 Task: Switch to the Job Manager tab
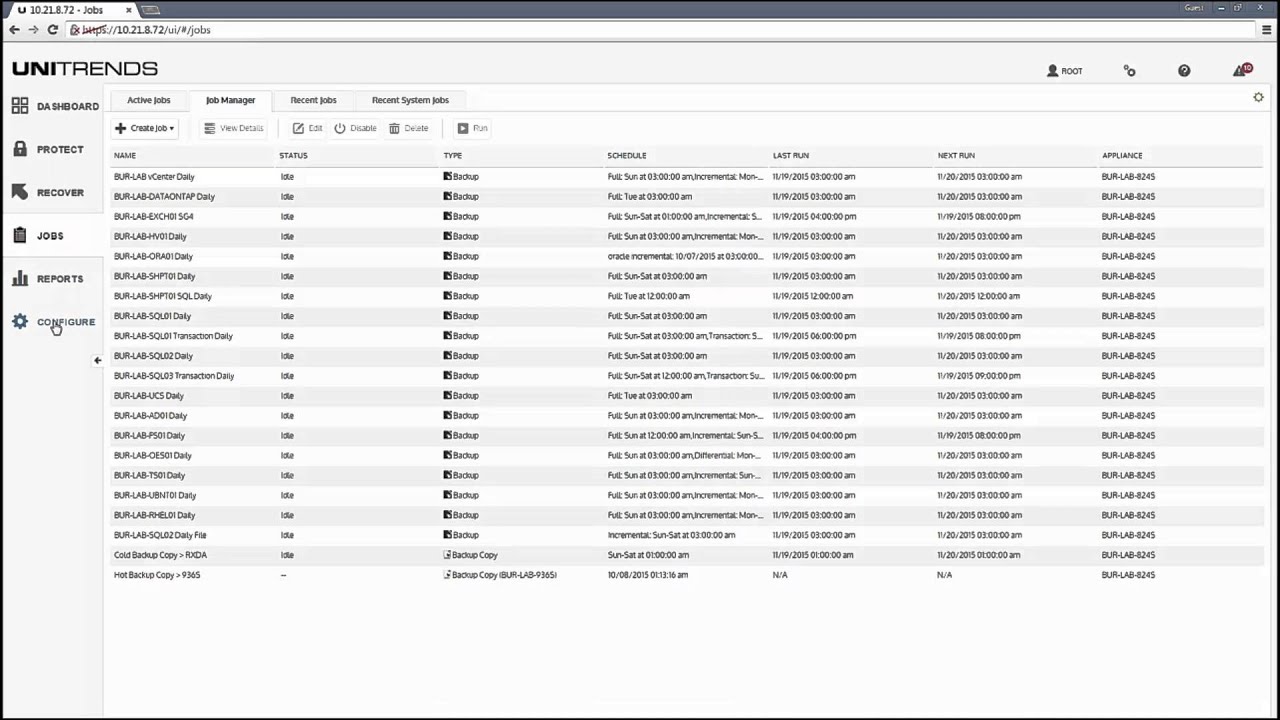click(x=230, y=100)
